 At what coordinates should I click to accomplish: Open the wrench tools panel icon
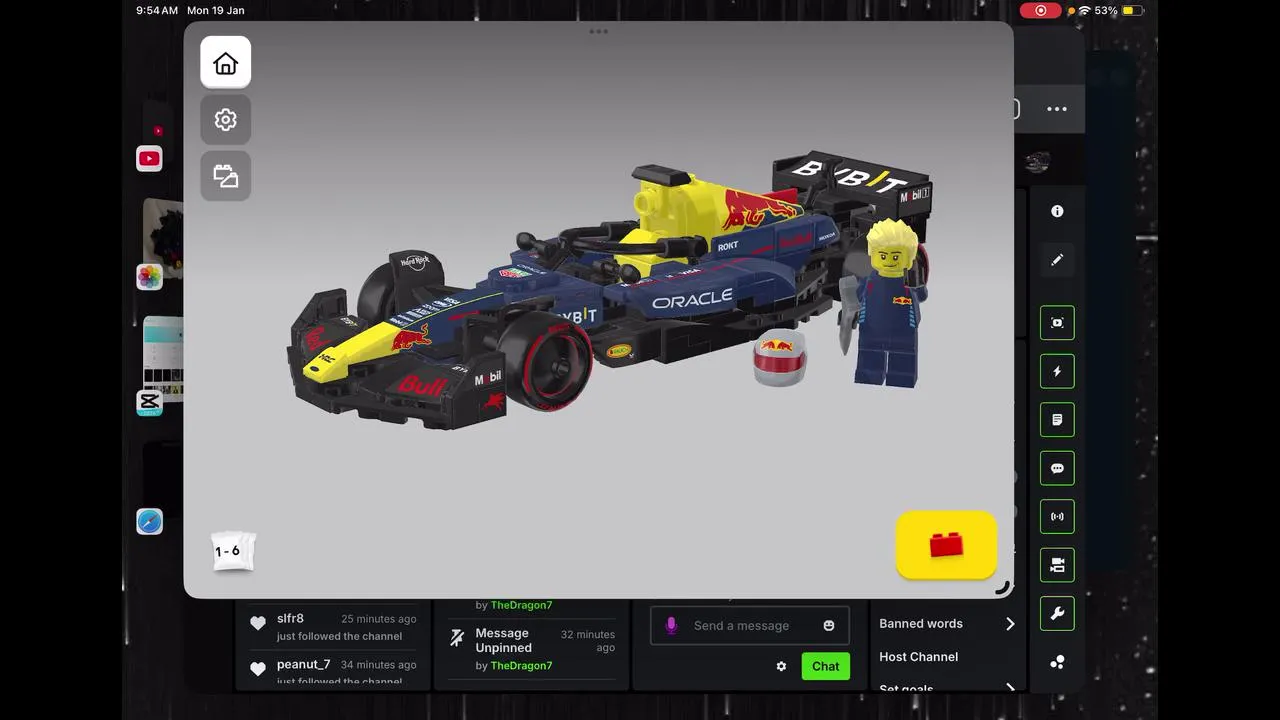[1057, 614]
